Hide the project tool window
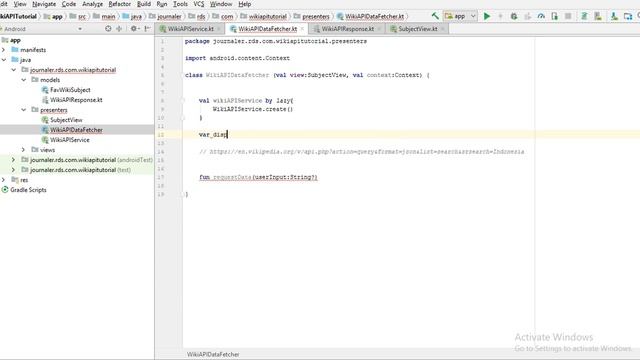Viewport: 640px width, 360px height. 148,29
